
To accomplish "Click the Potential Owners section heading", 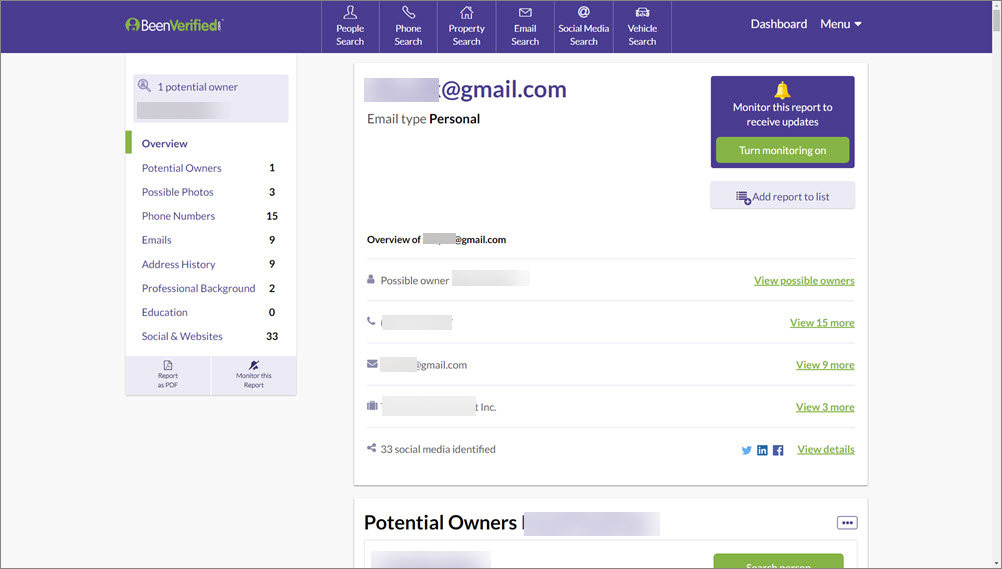I will [x=440, y=522].
